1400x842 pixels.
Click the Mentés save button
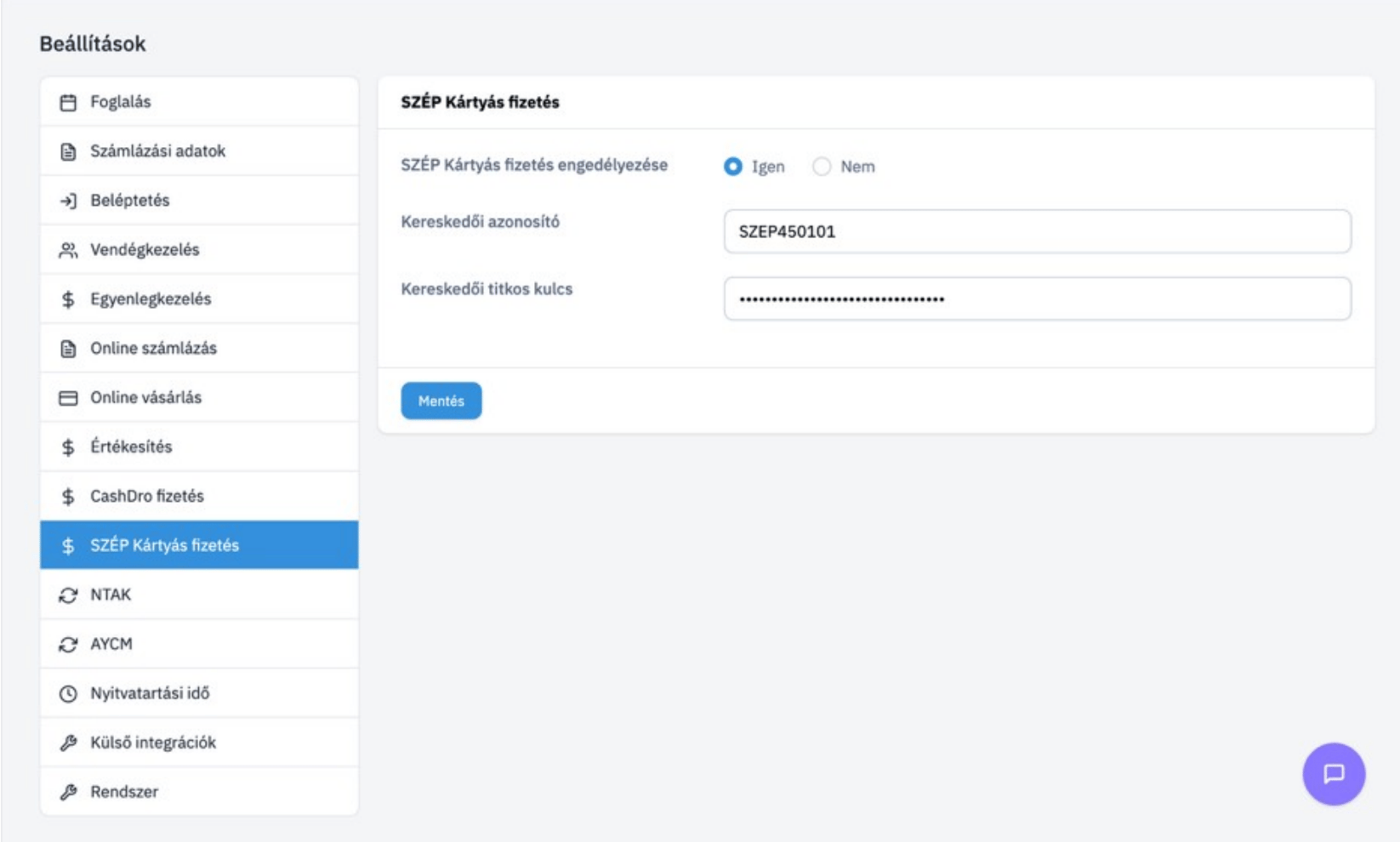pos(441,401)
